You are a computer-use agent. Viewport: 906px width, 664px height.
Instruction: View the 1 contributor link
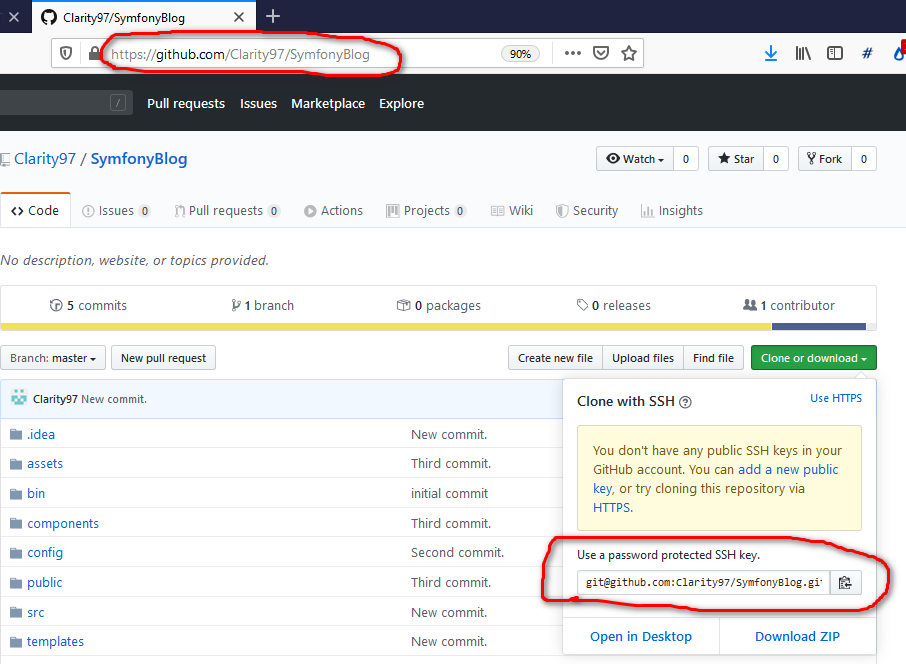pyautogui.click(x=789, y=305)
